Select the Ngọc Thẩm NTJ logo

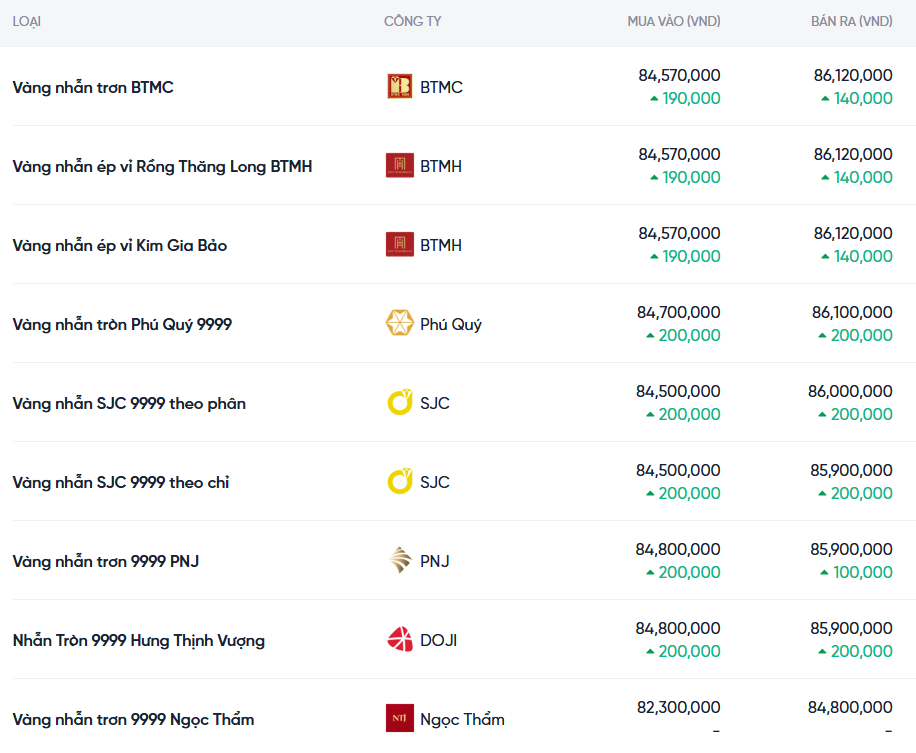point(399,718)
